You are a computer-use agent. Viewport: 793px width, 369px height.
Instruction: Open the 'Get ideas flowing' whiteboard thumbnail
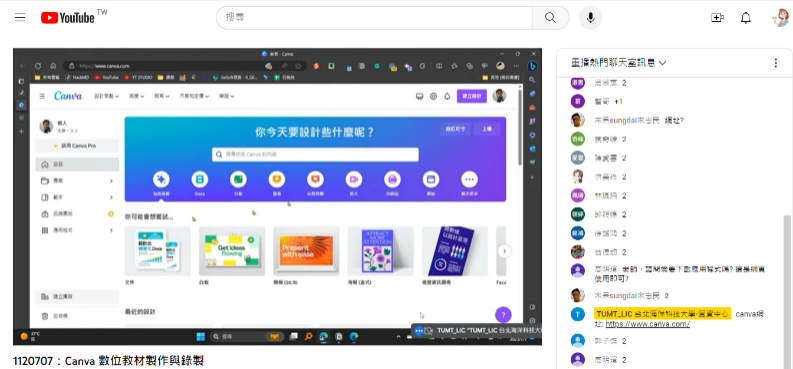click(x=232, y=251)
